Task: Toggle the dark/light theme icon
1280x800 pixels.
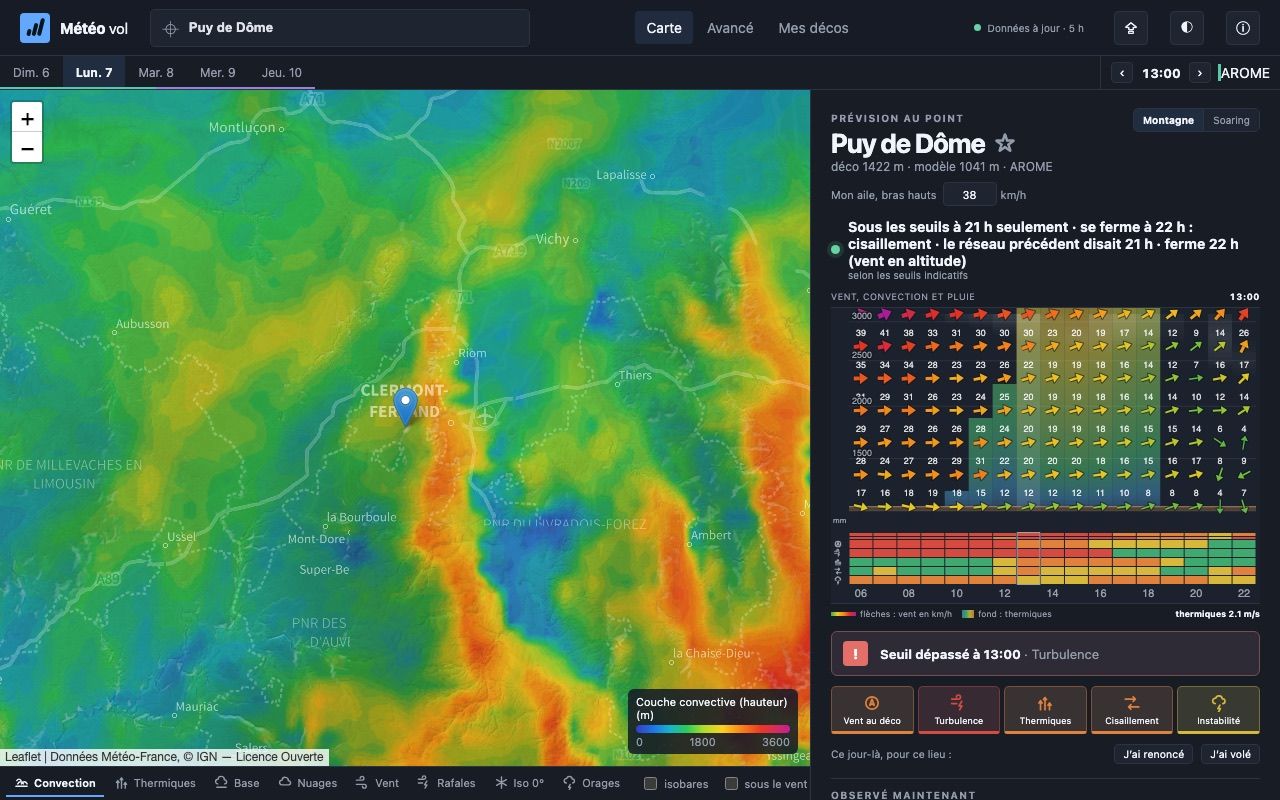Action: [1187, 28]
